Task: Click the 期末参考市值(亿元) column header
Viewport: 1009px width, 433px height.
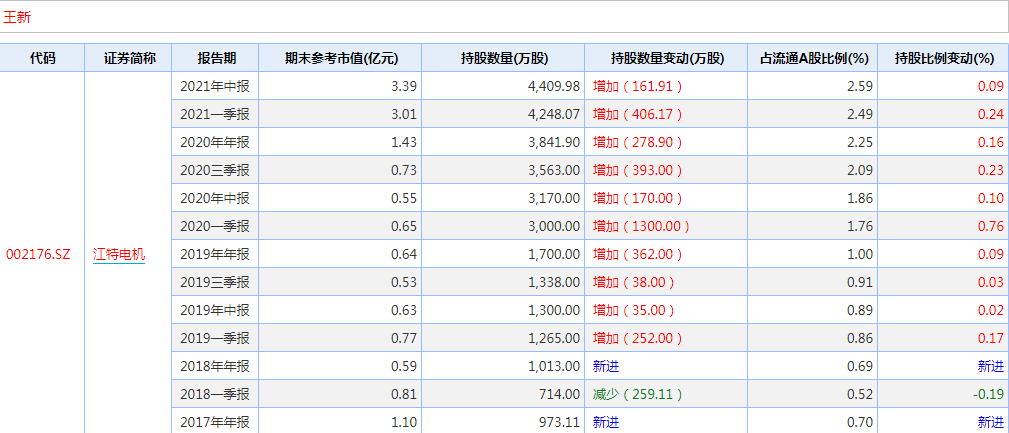Action: click(x=340, y=58)
